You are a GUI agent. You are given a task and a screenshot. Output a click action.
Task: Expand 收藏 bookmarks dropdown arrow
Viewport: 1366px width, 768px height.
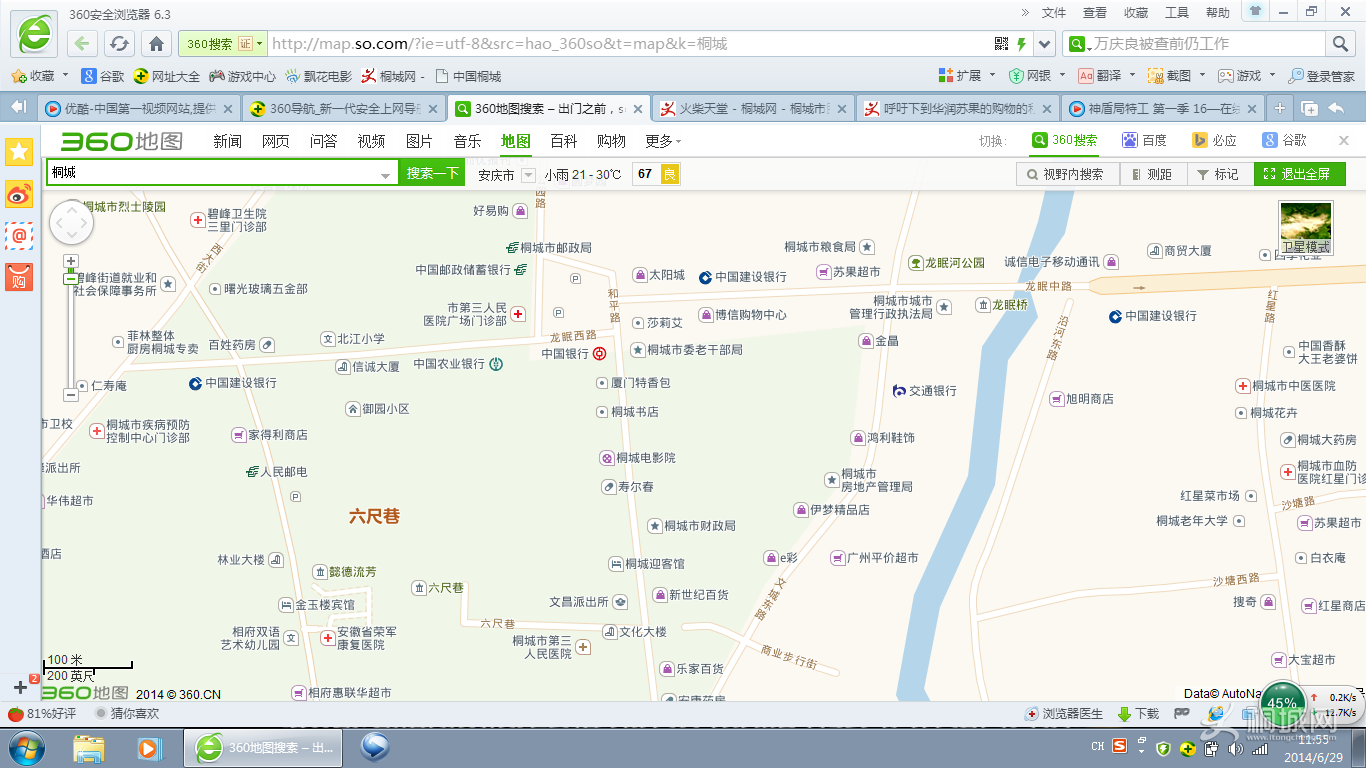[65, 75]
